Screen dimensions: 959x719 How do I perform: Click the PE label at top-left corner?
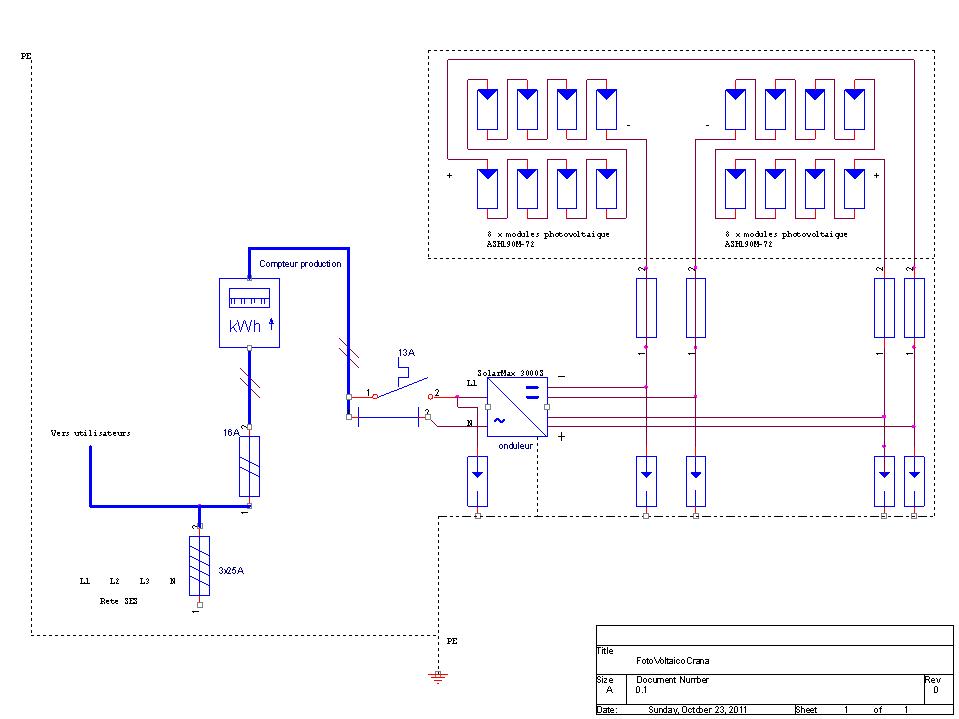click(x=26, y=57)
